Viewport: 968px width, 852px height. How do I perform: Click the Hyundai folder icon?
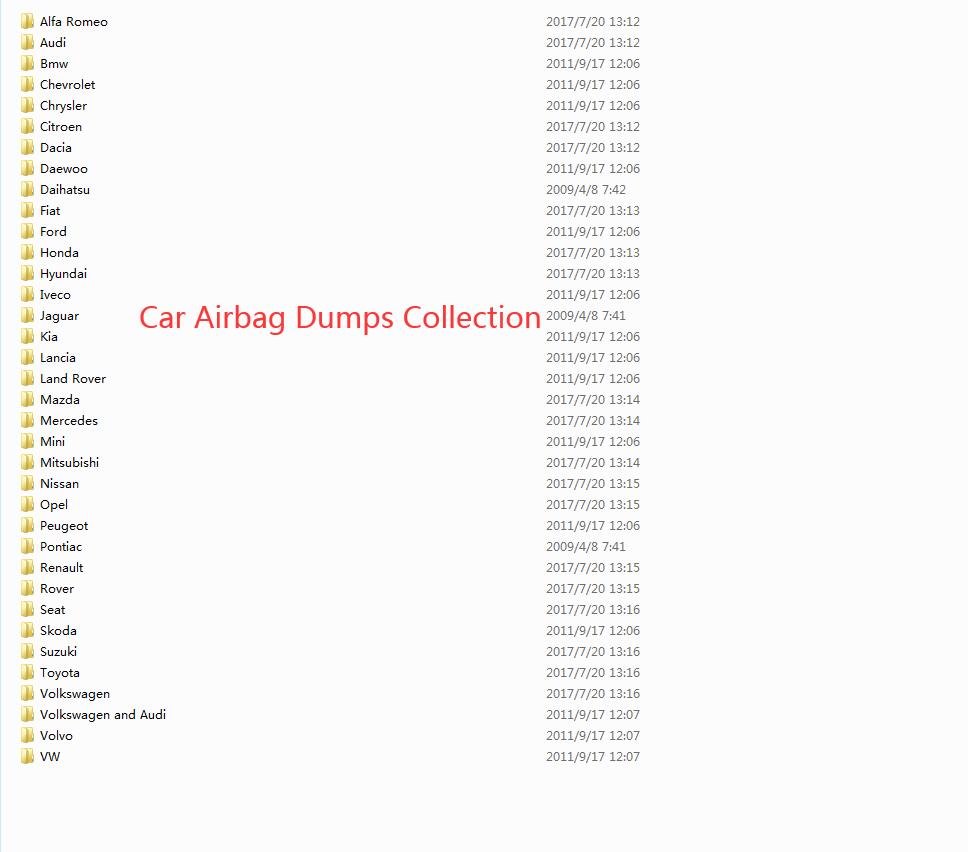pos(27,274)
